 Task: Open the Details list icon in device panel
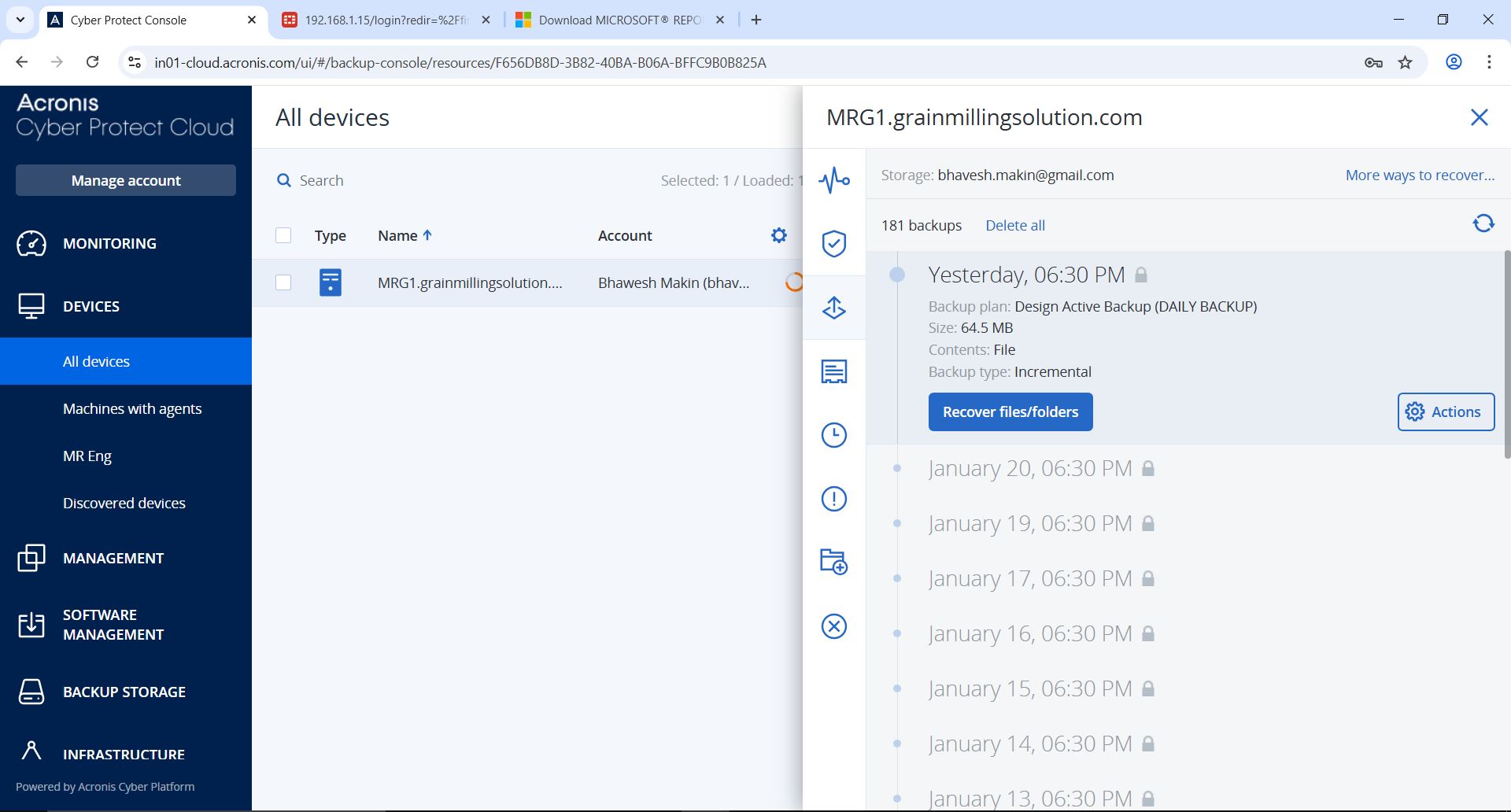(834, 371)
